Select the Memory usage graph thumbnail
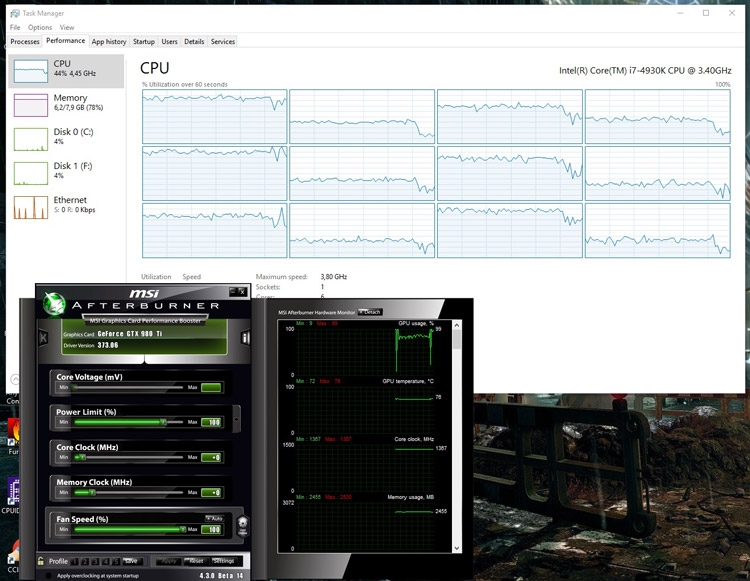The width and height of the screenshot is (750, 581). (x=30, y=105)
